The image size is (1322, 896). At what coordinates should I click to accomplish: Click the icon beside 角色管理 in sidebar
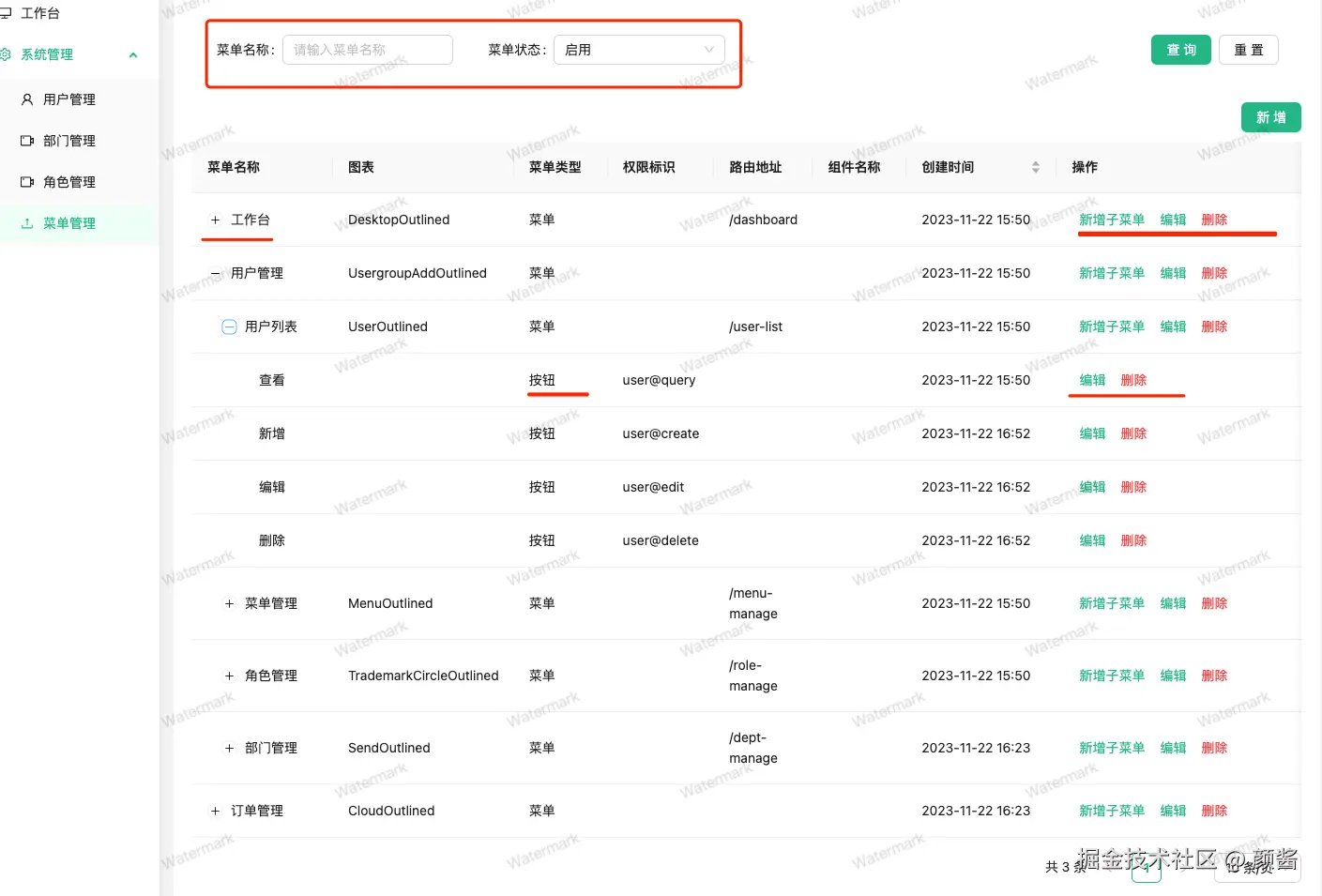(x=27, y=182)
